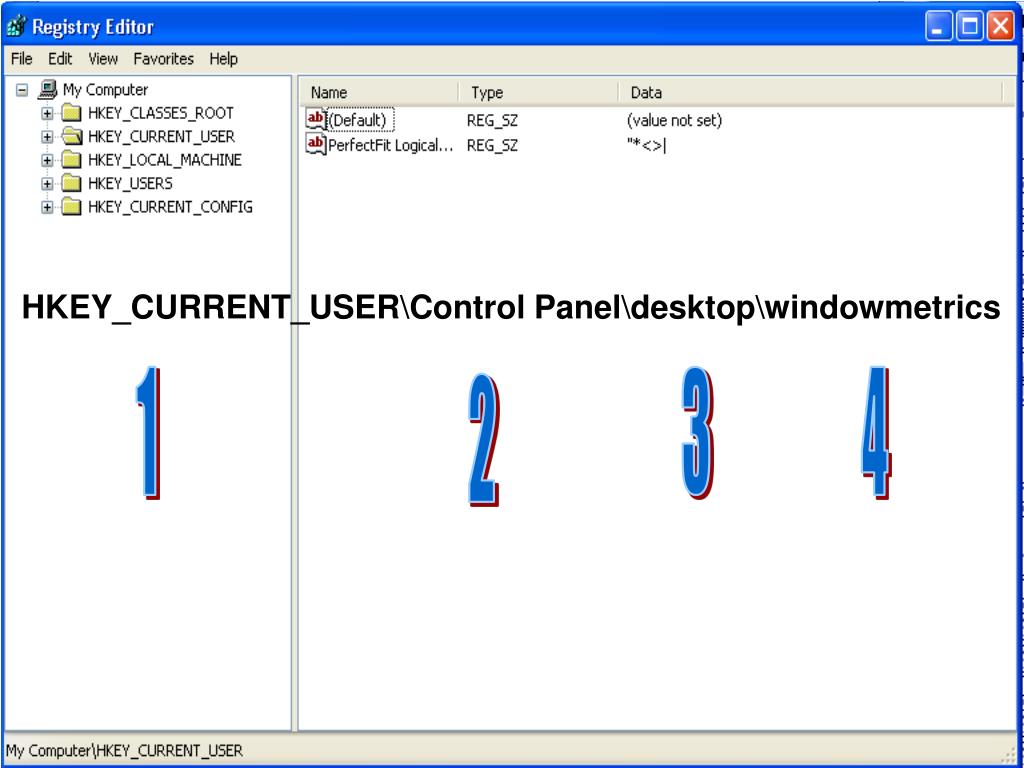Click REG_SZ type of the (Default) row
Image resolution: width=1024 pixels, height=768 pixels.
pyautogui.click(x=492, y=121)
